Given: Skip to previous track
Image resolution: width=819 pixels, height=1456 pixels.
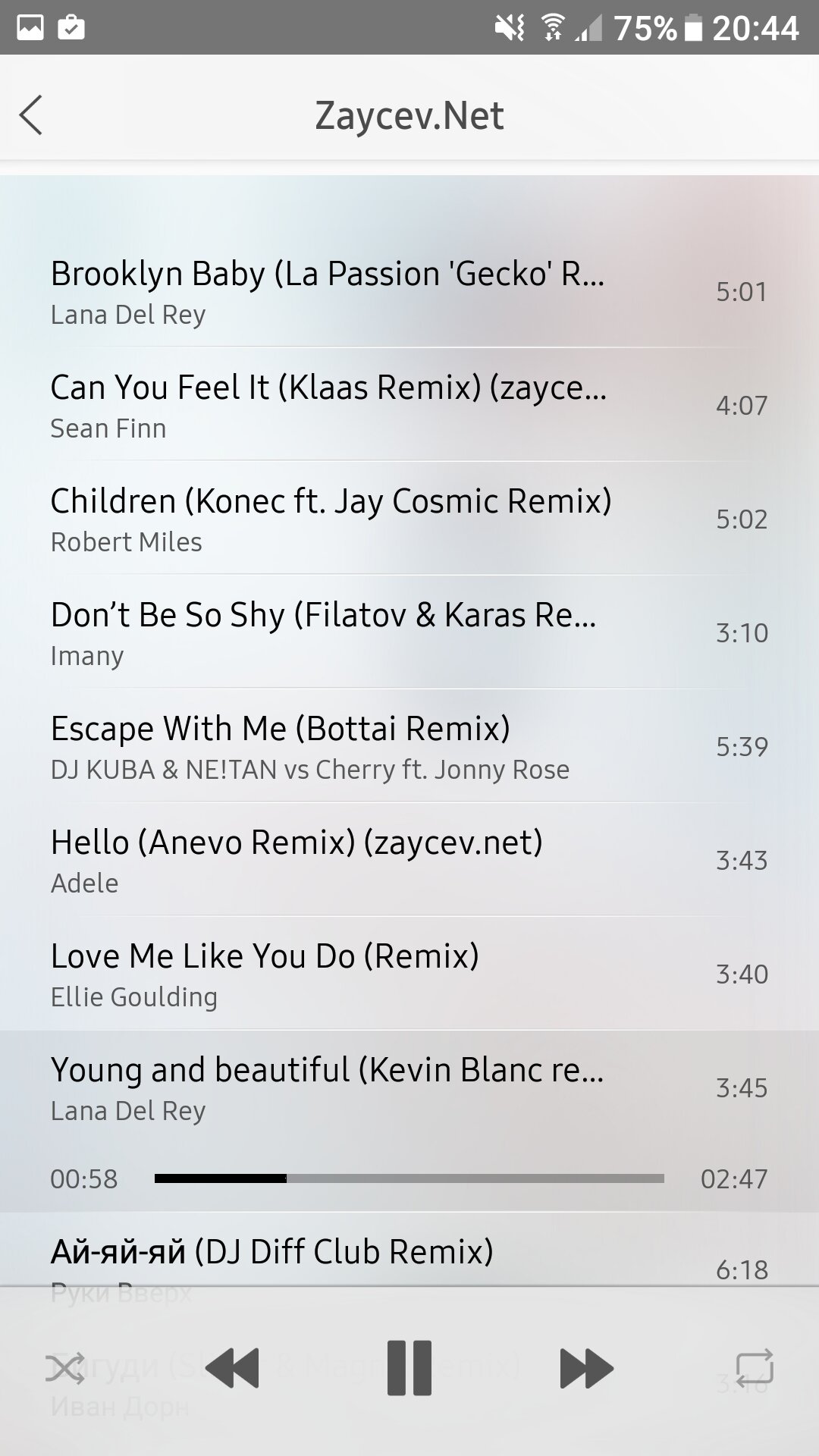Looking at the screenshot, I should (x=232, y=1368).
